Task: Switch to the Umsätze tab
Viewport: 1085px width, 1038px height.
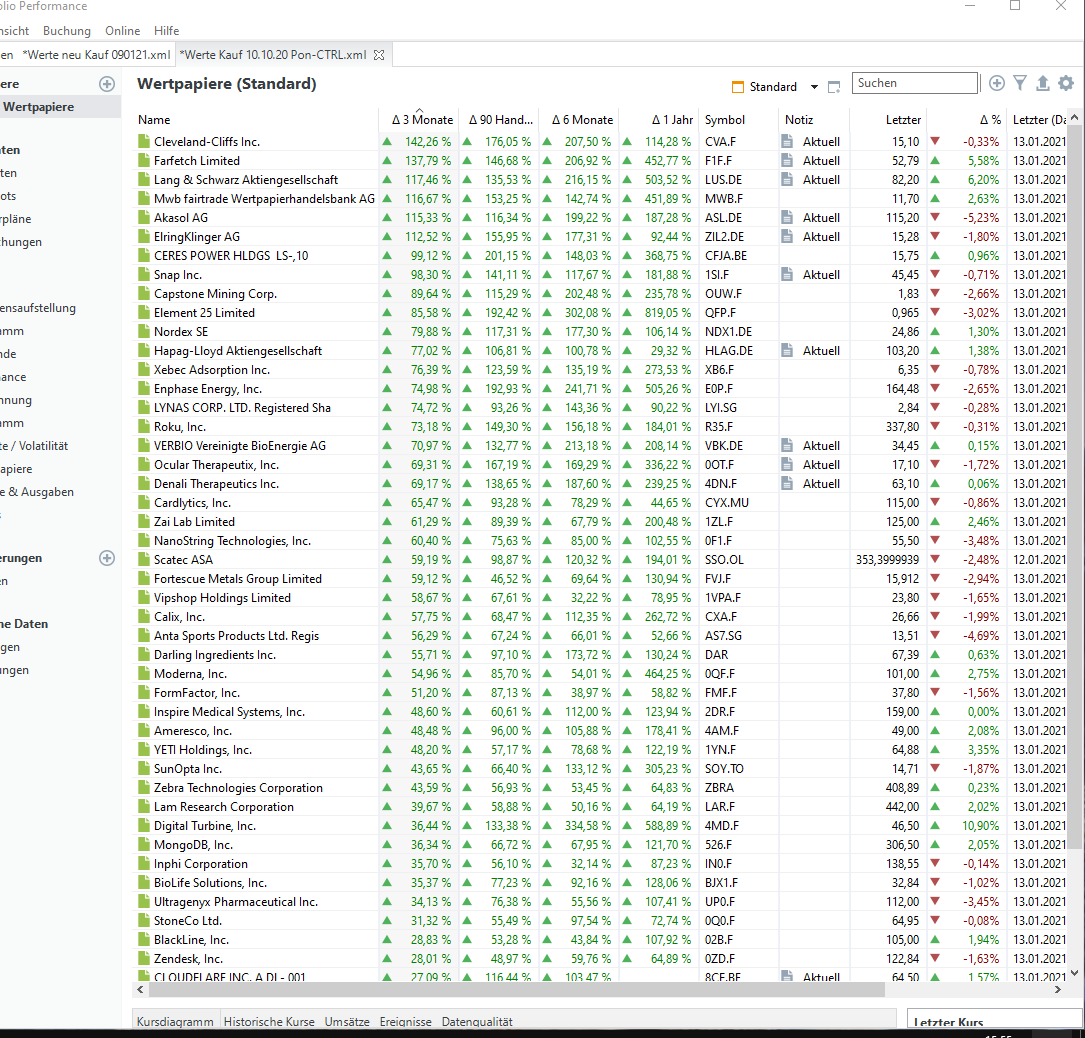Action: point(347,1021)
